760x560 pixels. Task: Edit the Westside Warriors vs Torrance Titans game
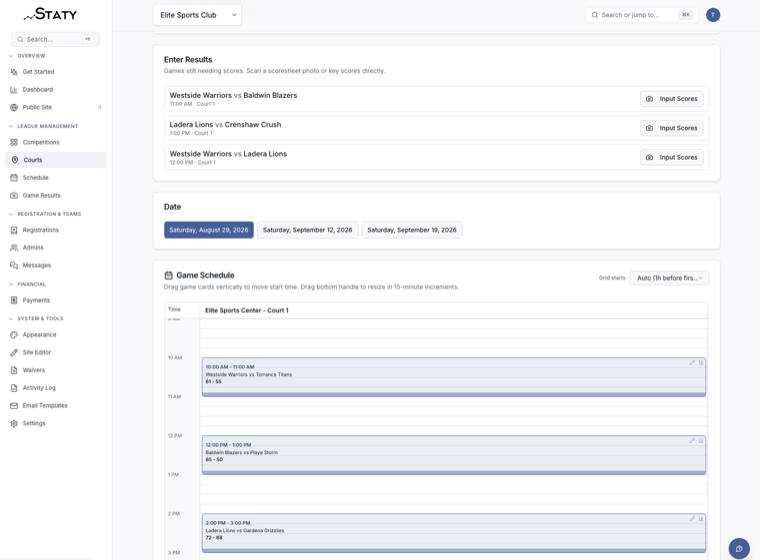692,363
